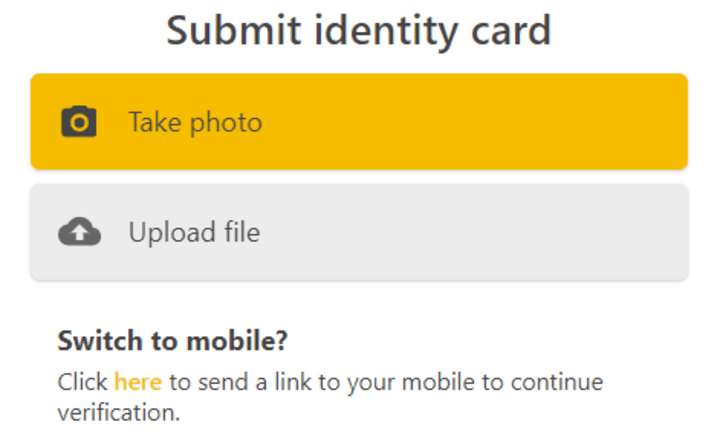Choose the gray Upload file button
Screen dimensions: 720x442
[x=359, y=232]
